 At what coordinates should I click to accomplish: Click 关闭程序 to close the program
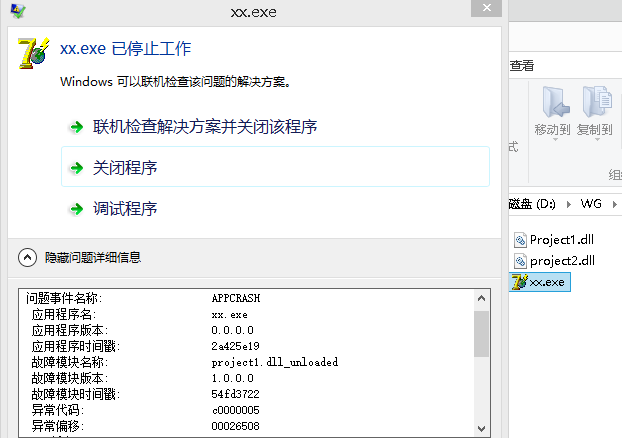pyautogui.click(x=275, y=167)
